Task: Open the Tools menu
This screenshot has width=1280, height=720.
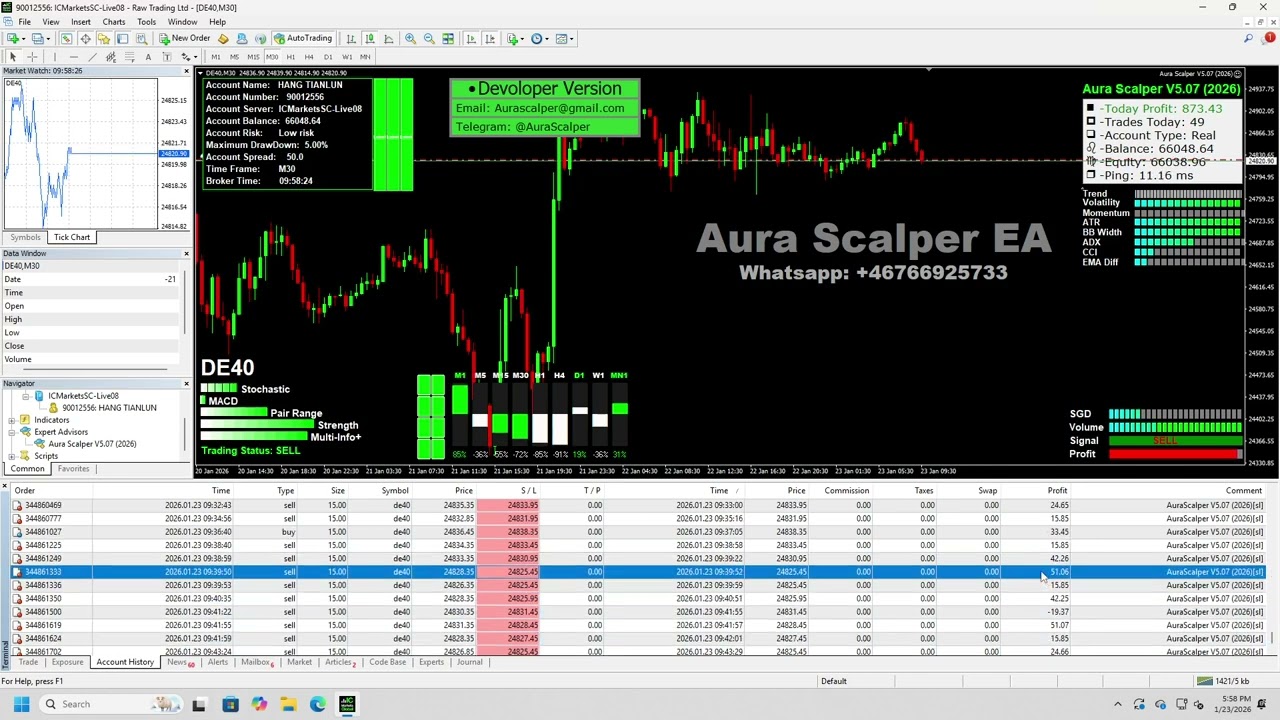Action: 146,21
